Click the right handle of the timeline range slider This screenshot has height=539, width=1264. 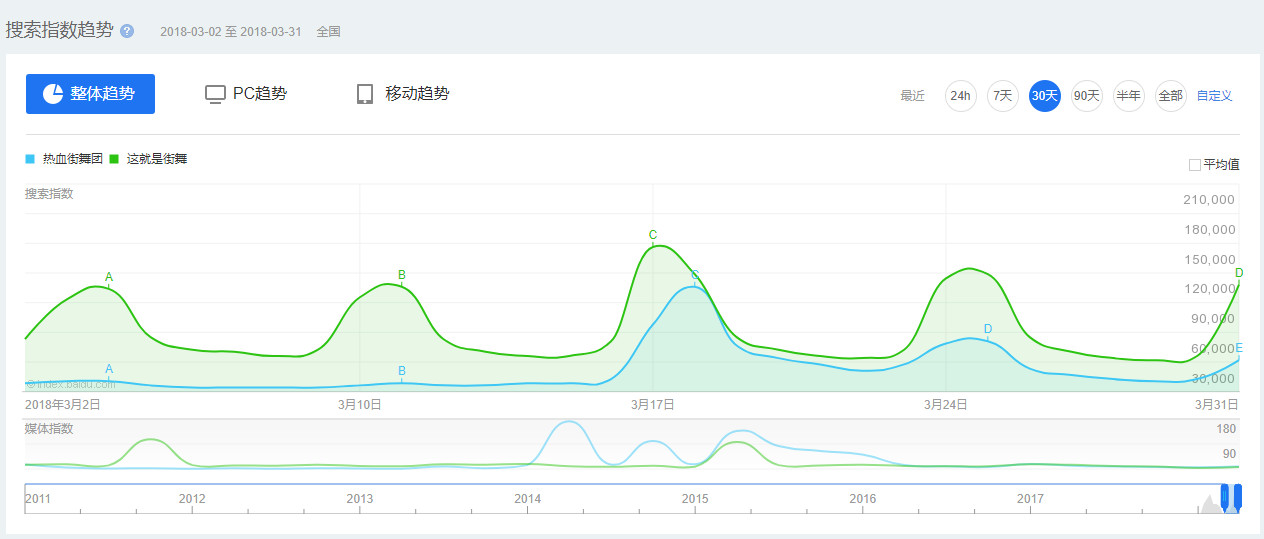(x=1238, y=496)
